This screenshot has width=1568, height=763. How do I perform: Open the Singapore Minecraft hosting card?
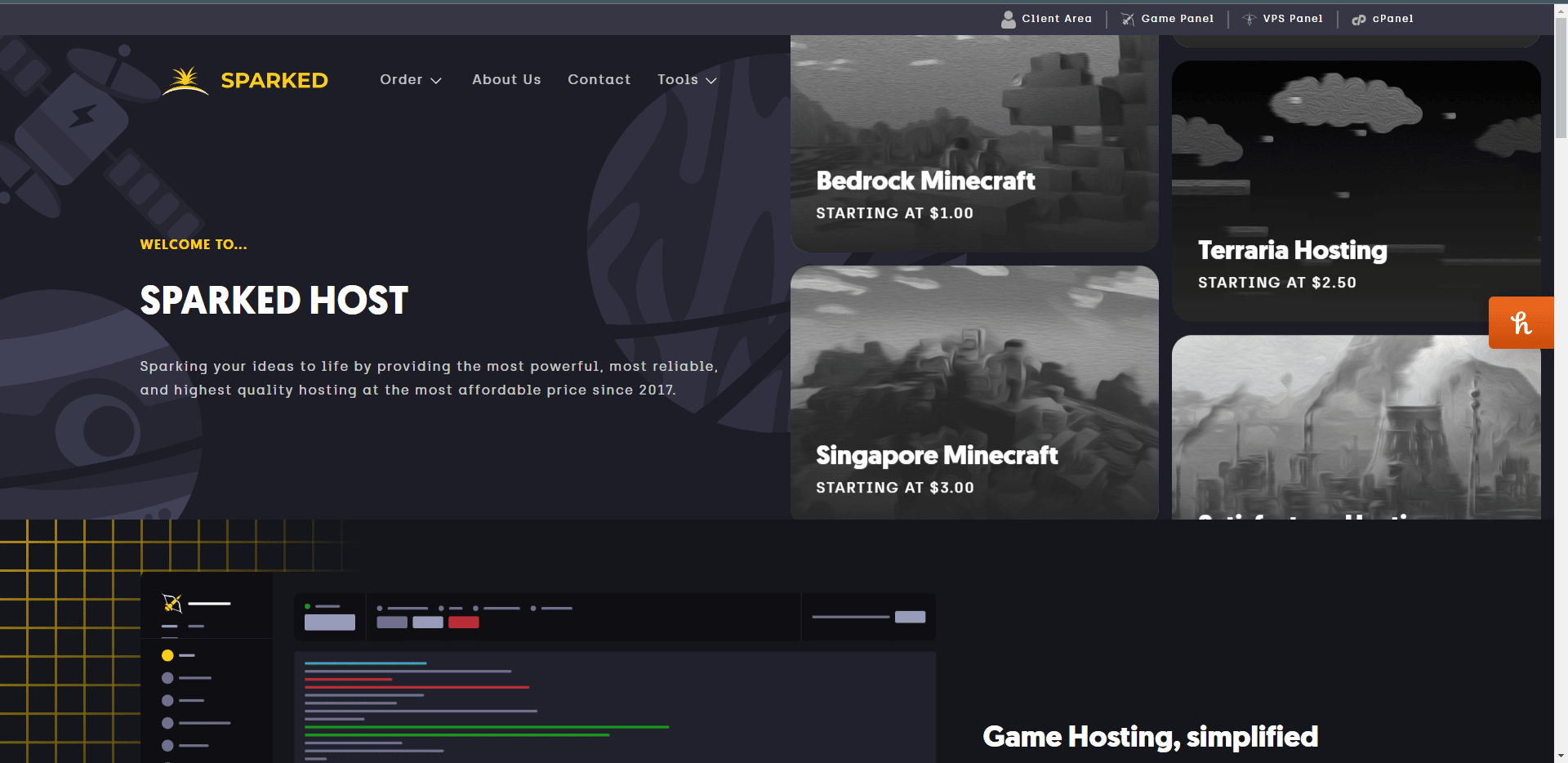click(974, 393)
